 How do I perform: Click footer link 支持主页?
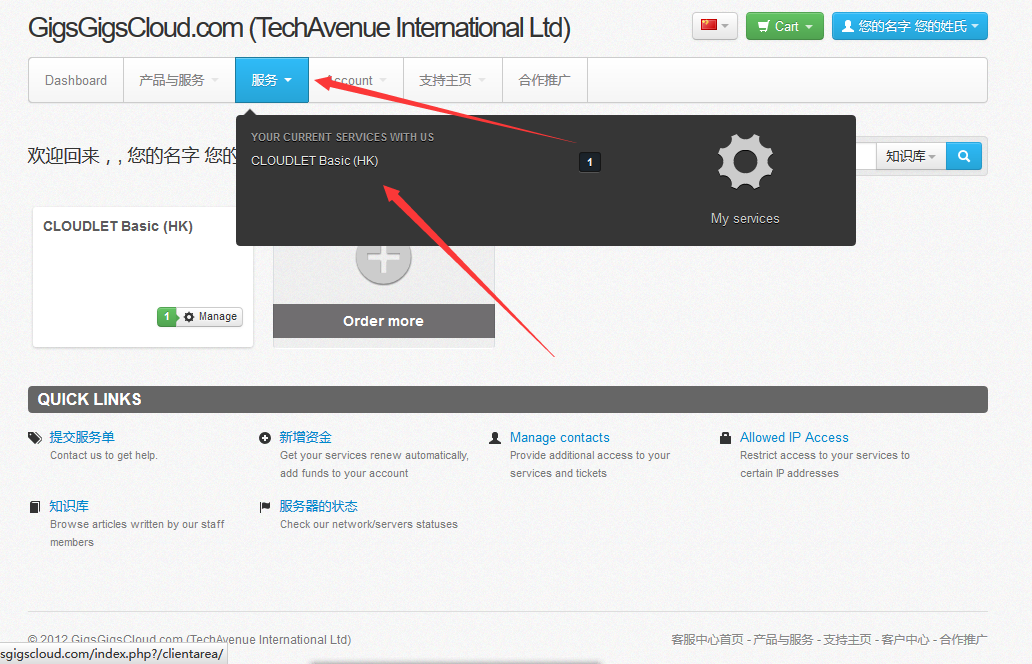click(x=847, y=640)
